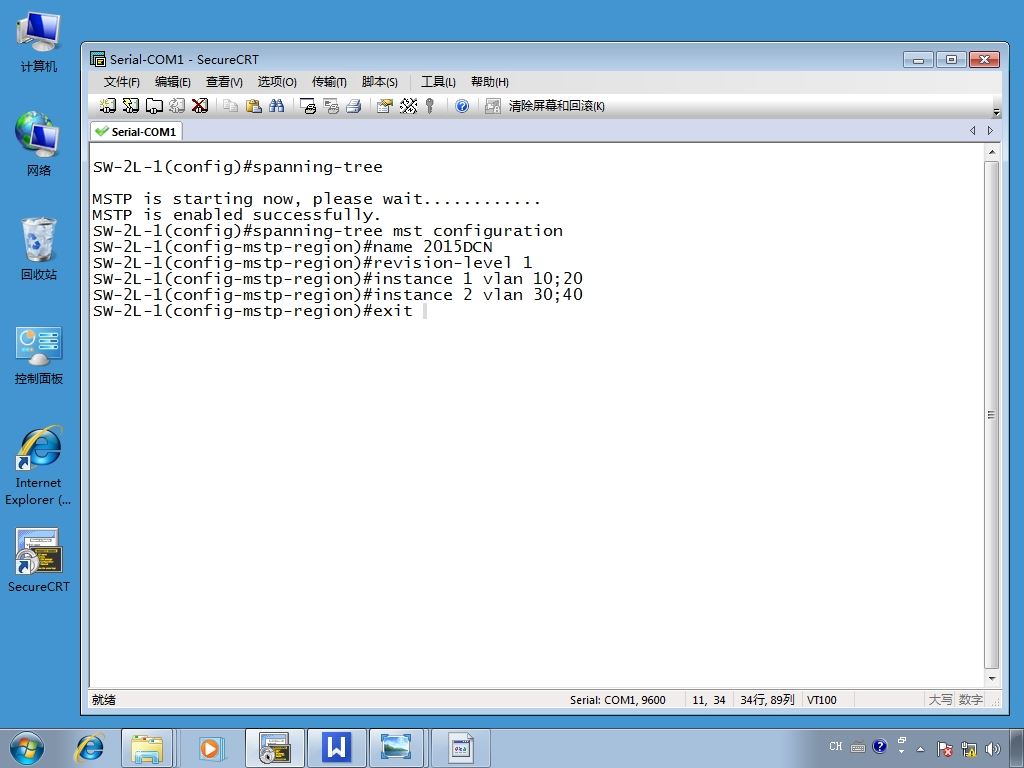Click the 'revision-level 1' terminal line

click(313, 263)
